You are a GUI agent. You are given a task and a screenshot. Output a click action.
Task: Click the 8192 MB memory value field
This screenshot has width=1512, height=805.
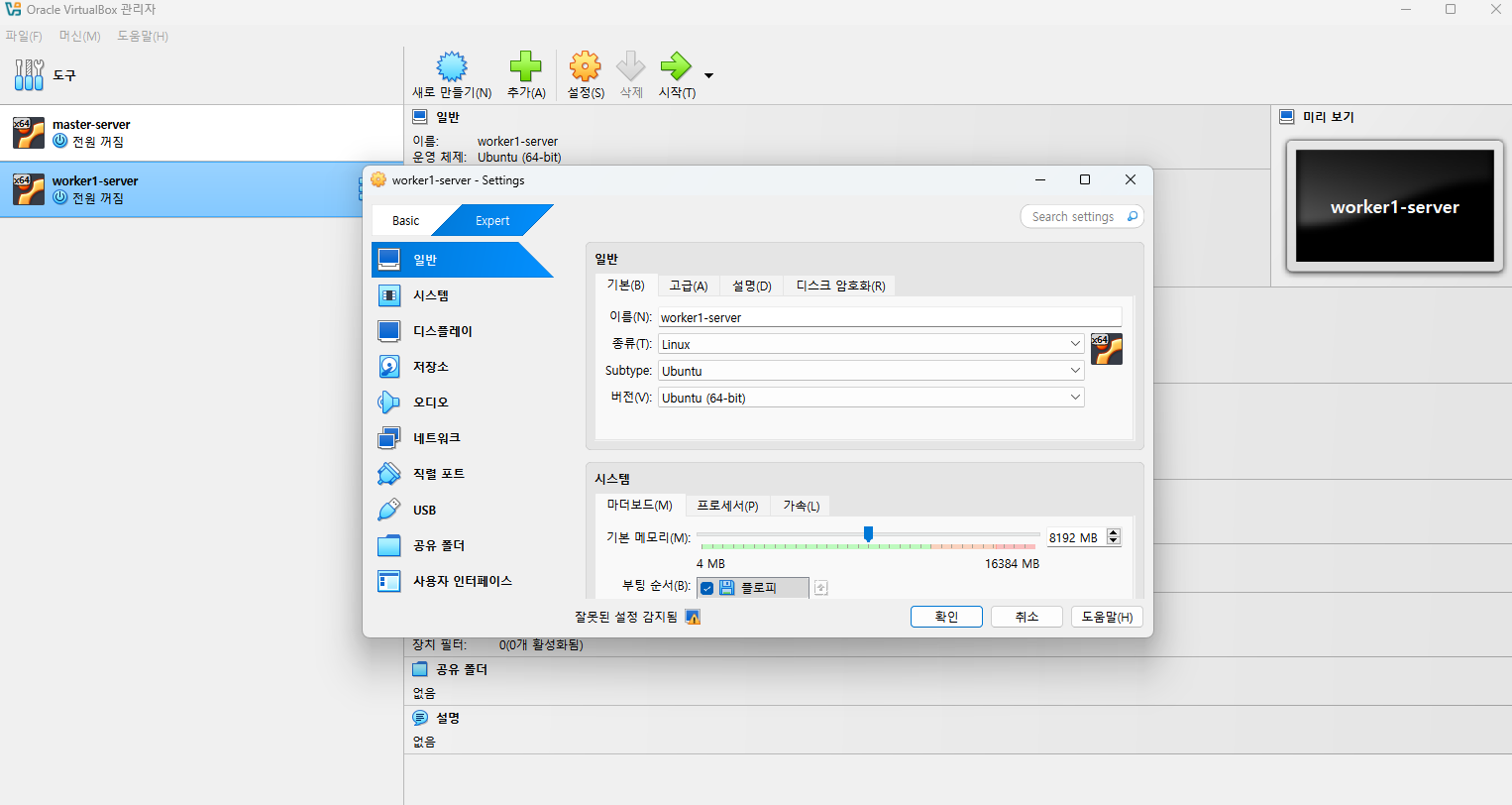[x=1075, y=537]
